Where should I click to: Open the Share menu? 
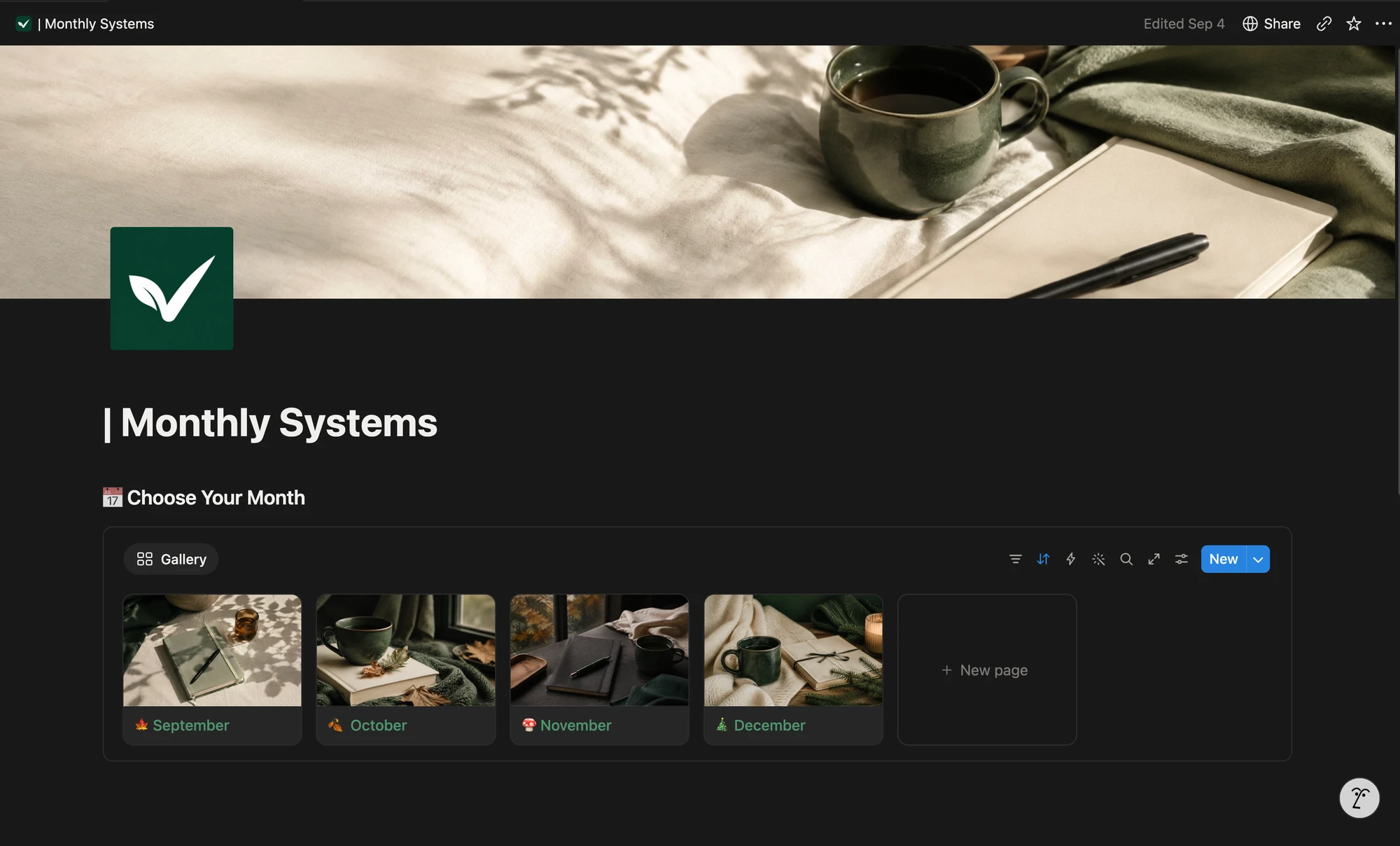click(x=1271, y=24)
